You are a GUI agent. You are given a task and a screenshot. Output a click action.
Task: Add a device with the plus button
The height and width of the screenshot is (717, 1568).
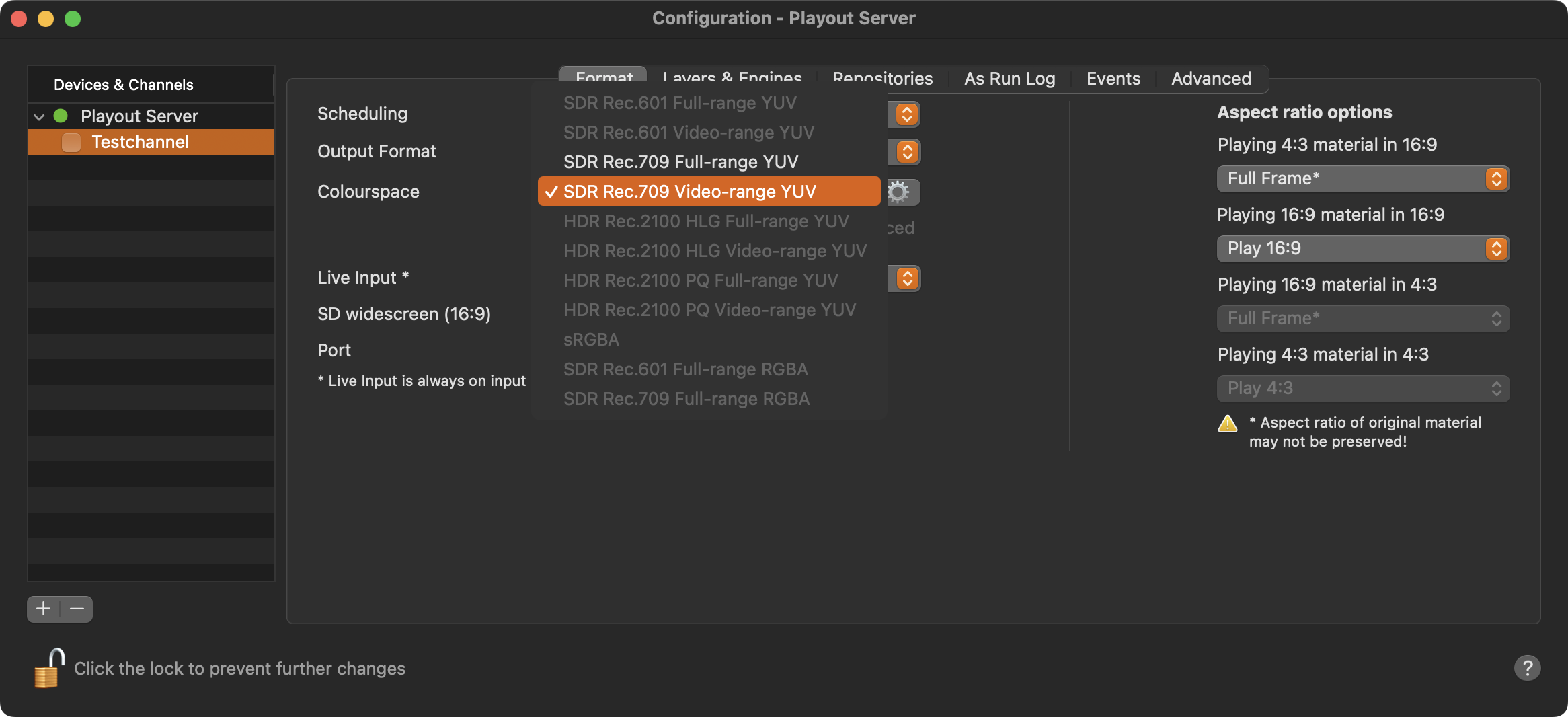[x=44, y=609]
